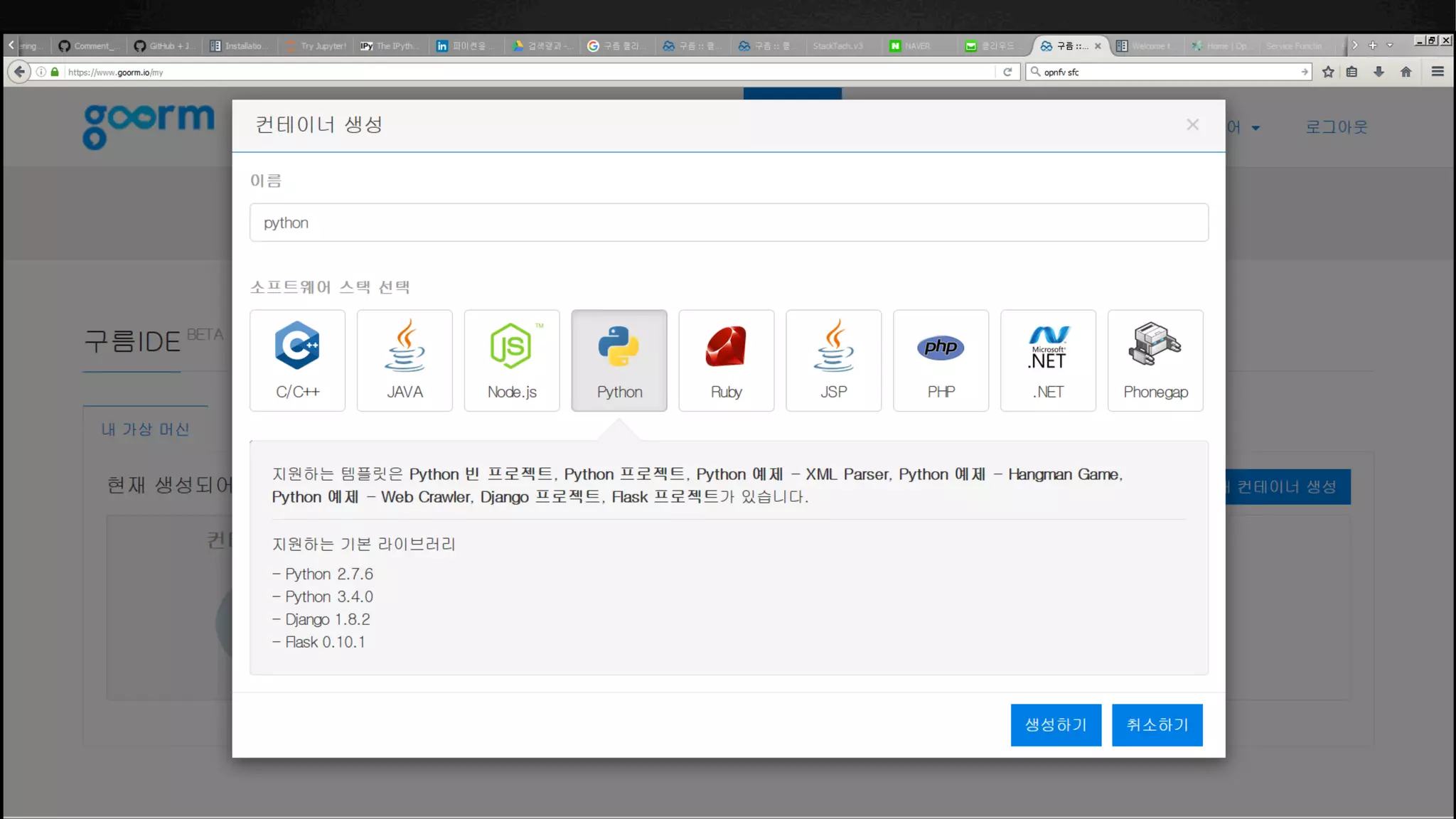Viewport: 1456px width, 819px height.
Task: Close the container creation dialog
Action: click(x=1192, y=125)
